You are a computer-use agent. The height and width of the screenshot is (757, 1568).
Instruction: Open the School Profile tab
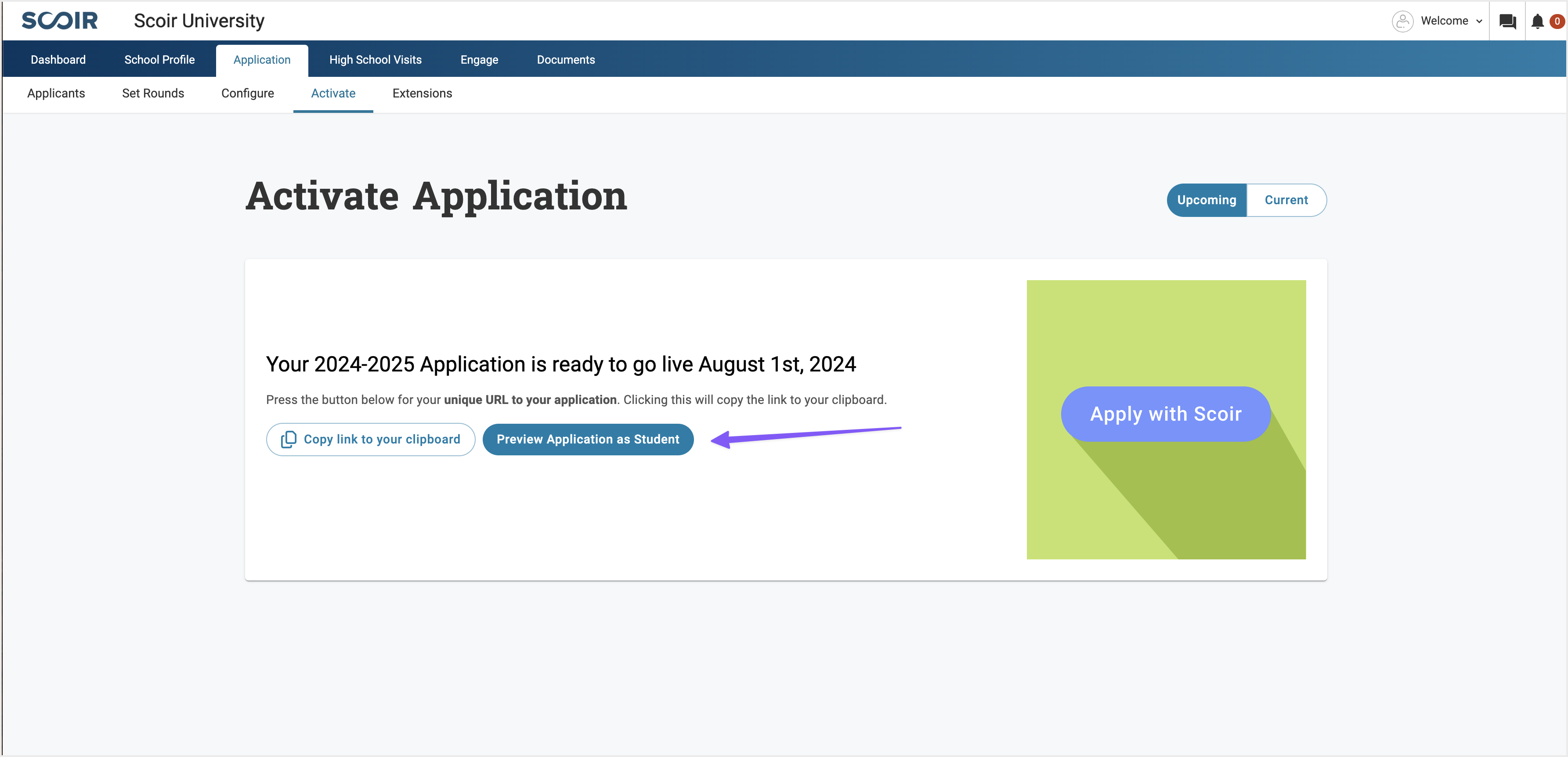coord(159,60)
